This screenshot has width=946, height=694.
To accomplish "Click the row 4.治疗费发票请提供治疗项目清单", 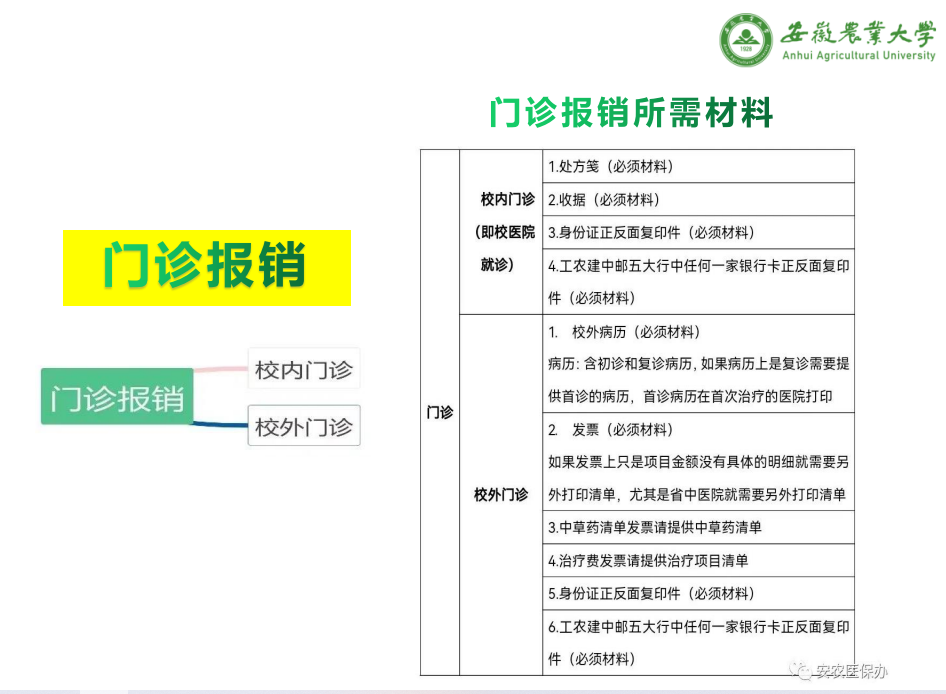I will [x=699, y=560].
